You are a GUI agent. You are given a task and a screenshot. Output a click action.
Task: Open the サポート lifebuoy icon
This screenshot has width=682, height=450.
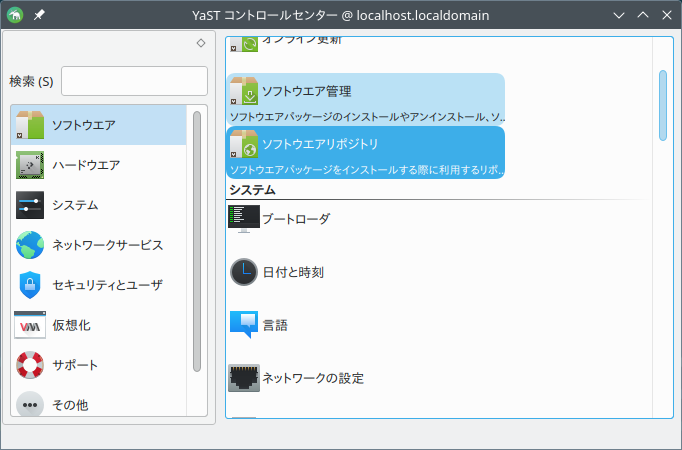(30, 365)
